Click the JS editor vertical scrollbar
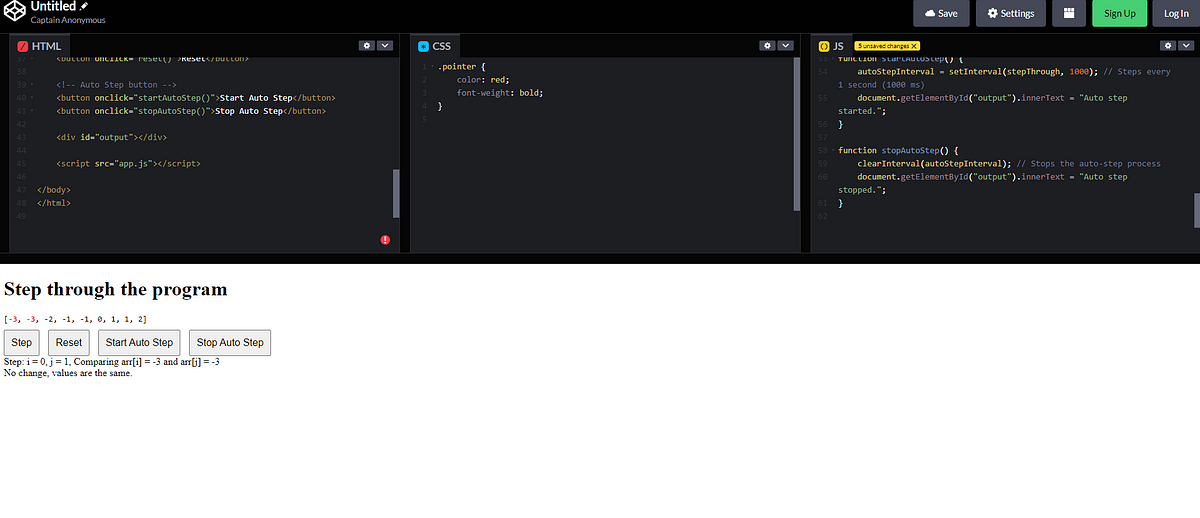This screenshot has height=518, width=1200. point(1196,211)
